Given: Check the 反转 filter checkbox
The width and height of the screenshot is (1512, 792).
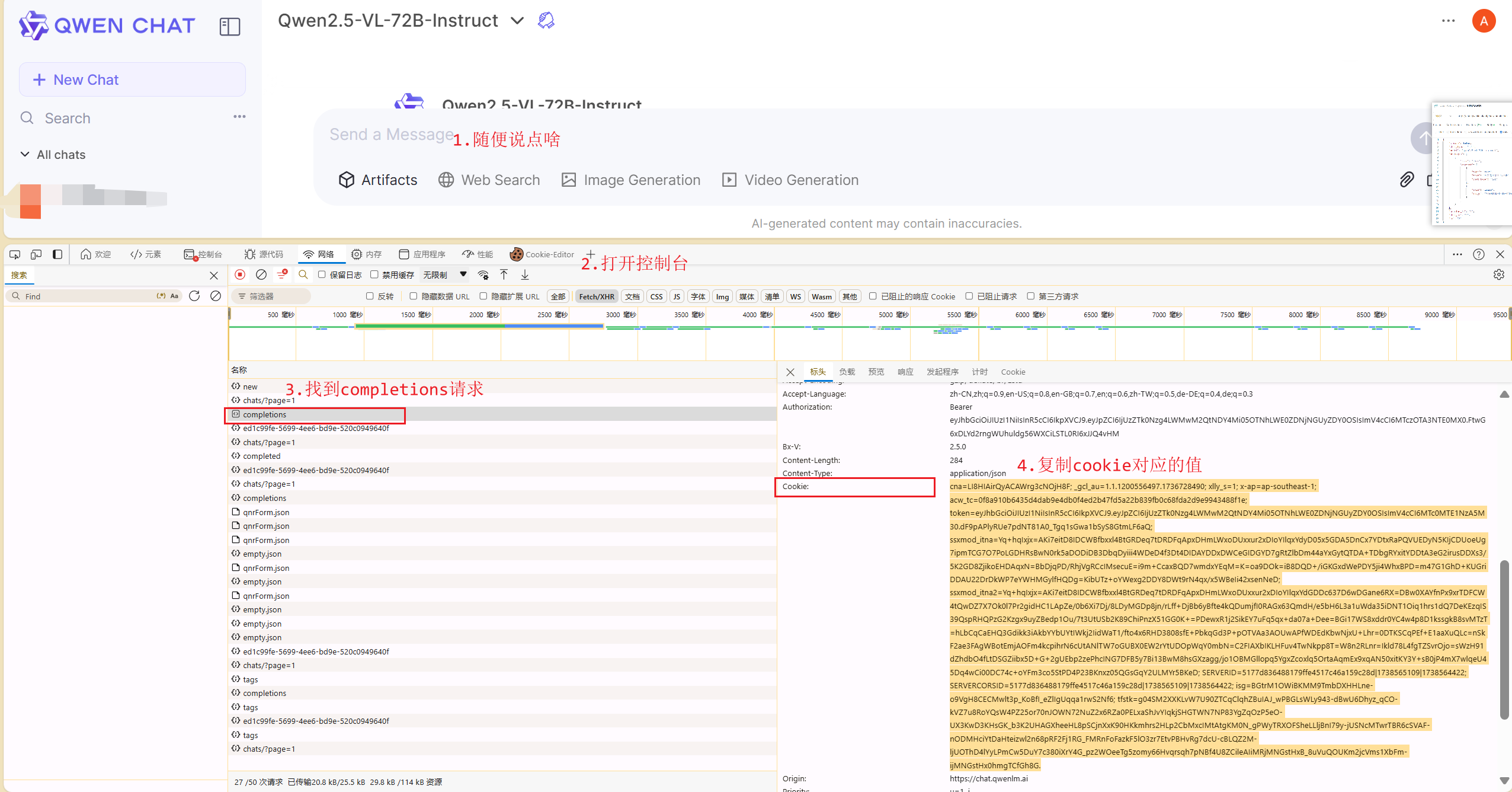Looking at the screenshot, I should click(x=370, y=296).
